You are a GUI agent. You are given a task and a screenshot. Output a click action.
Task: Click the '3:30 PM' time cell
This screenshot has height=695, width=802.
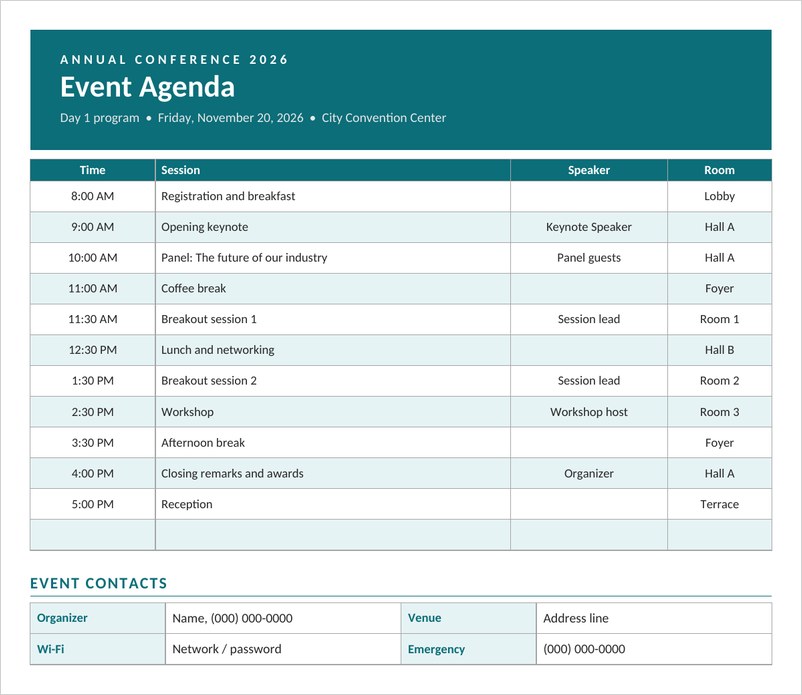(x=93, y=442)
